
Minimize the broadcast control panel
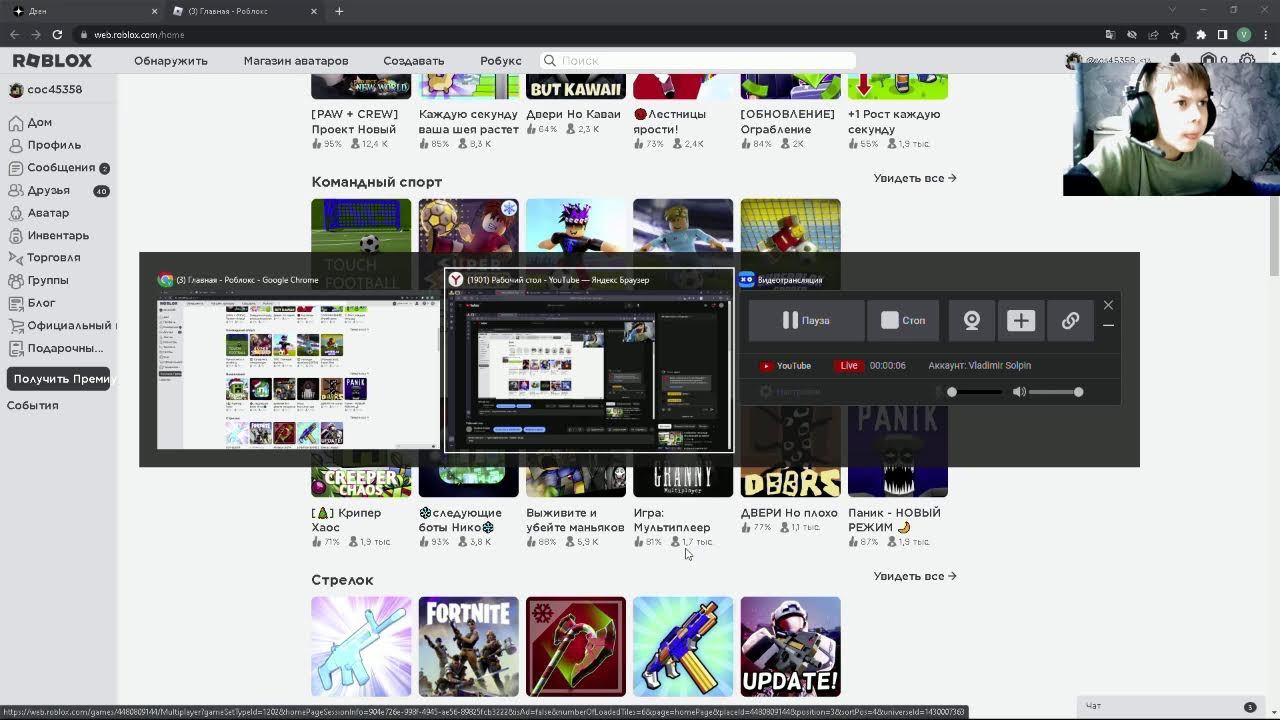click(1108, 326)
